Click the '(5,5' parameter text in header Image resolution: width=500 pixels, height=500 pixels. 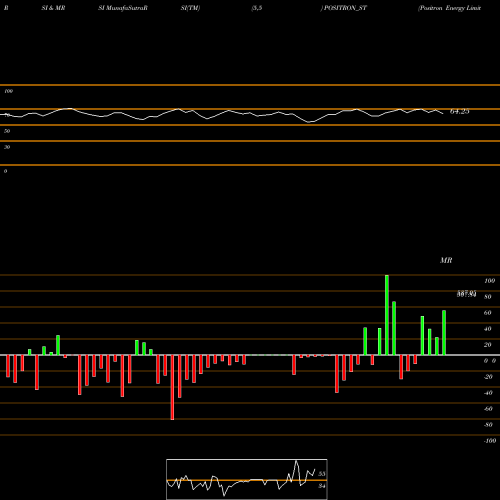257,8
